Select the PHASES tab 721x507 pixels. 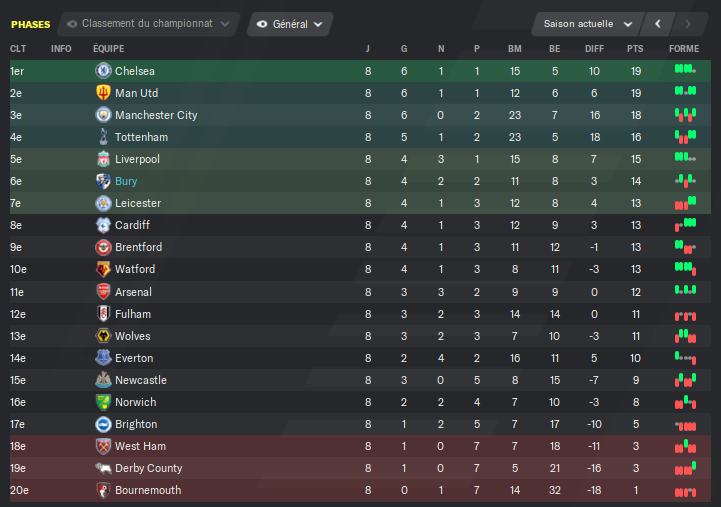(30, 24)
